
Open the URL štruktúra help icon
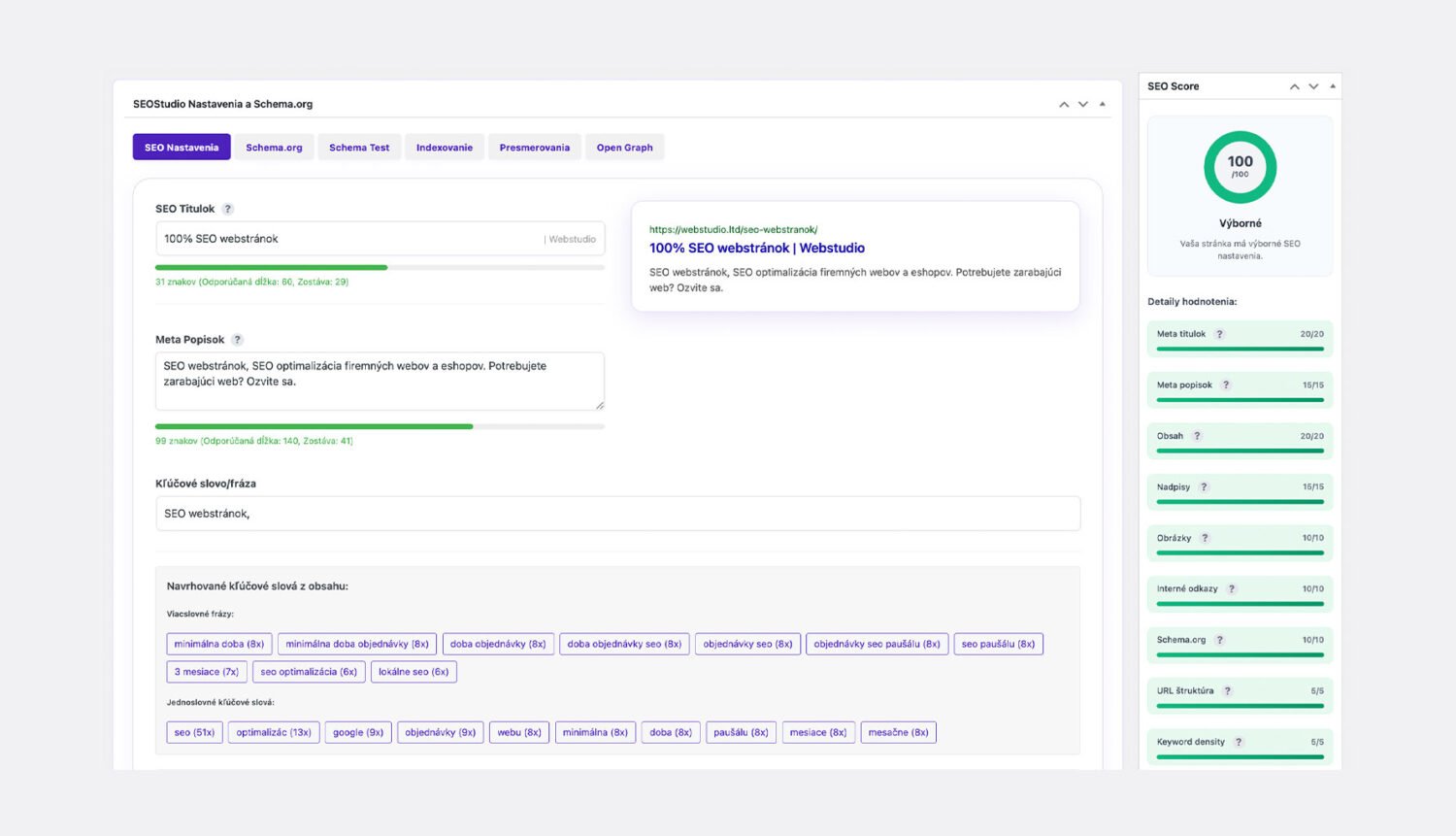click(1227, 690)
